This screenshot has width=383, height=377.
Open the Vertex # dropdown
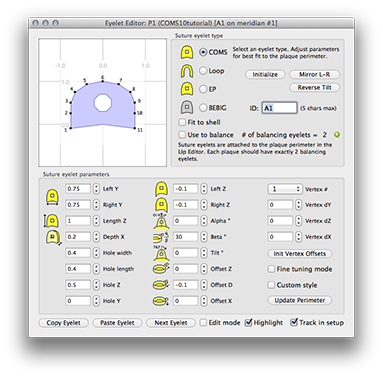pos(285,189)
